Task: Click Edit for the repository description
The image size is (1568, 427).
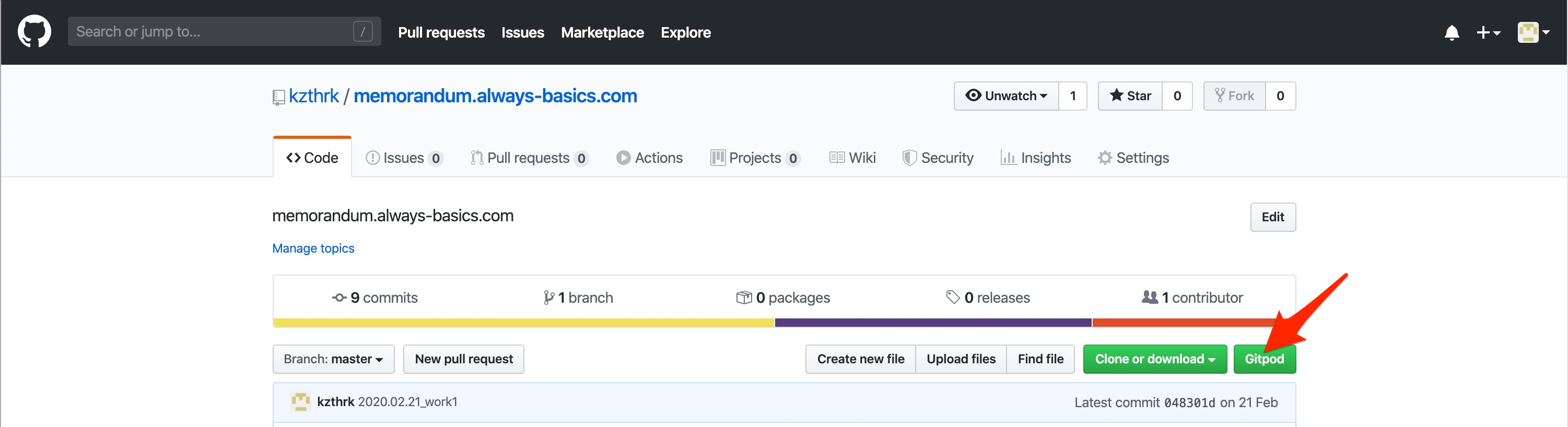Action: tap(1272, 217)
